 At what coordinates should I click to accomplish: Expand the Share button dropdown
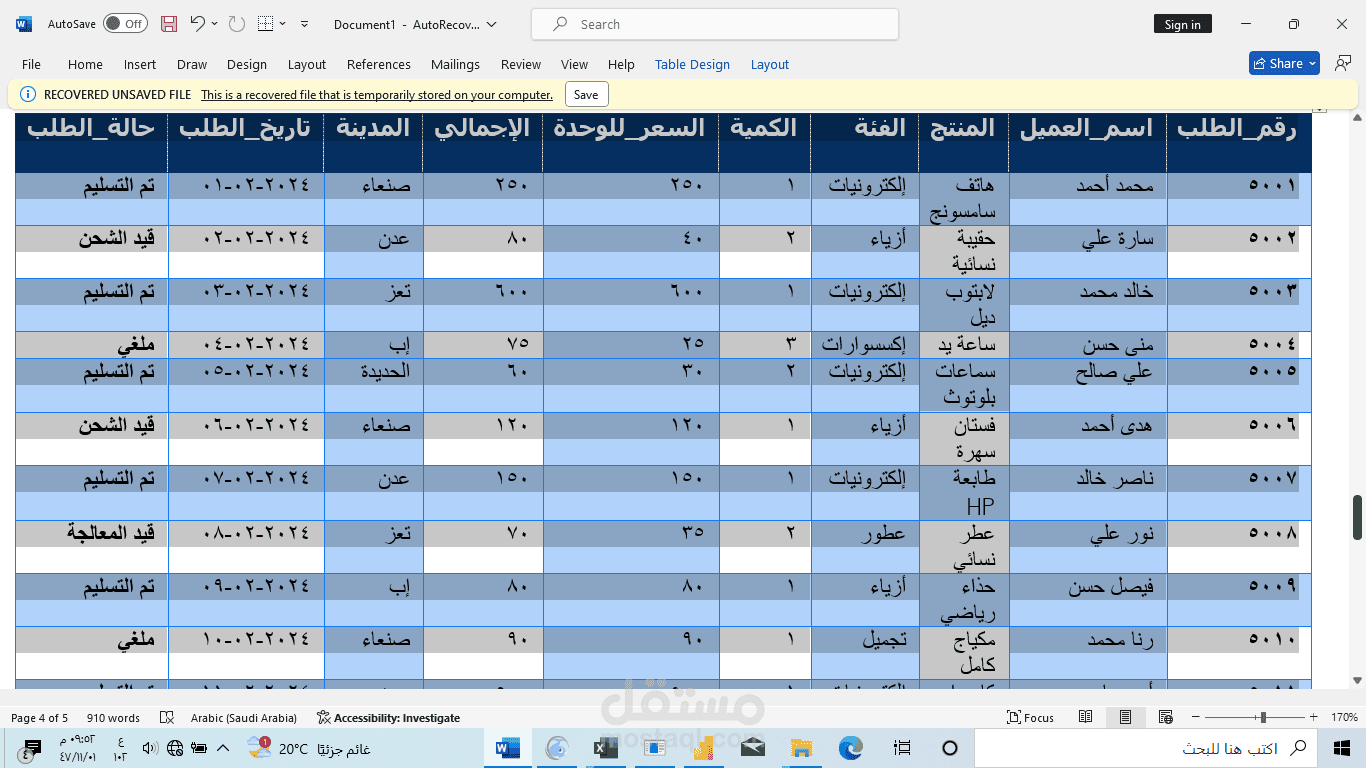1313,63
